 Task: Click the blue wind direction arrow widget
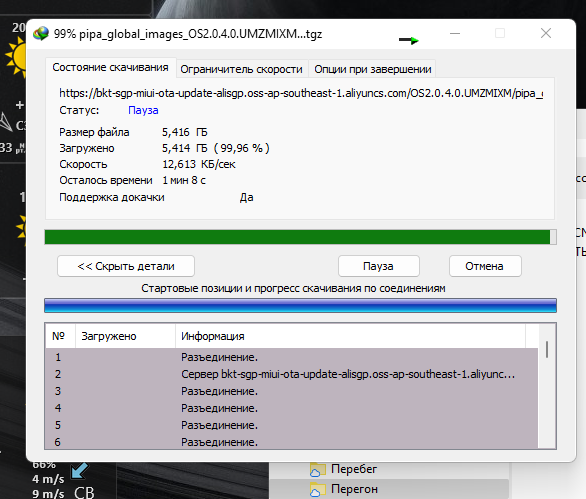(x=79, y=470)
